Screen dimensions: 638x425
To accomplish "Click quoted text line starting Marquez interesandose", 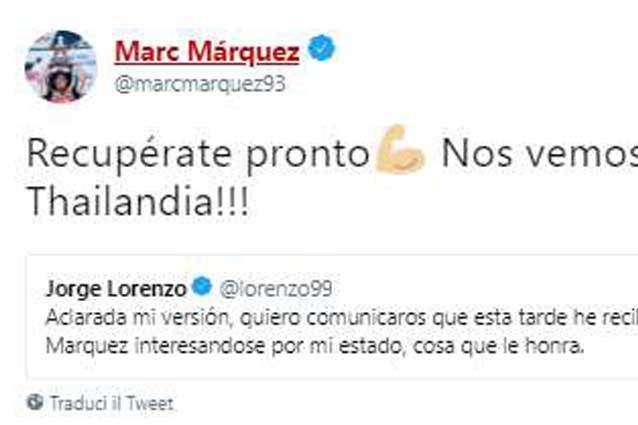I will click(315, 347).
